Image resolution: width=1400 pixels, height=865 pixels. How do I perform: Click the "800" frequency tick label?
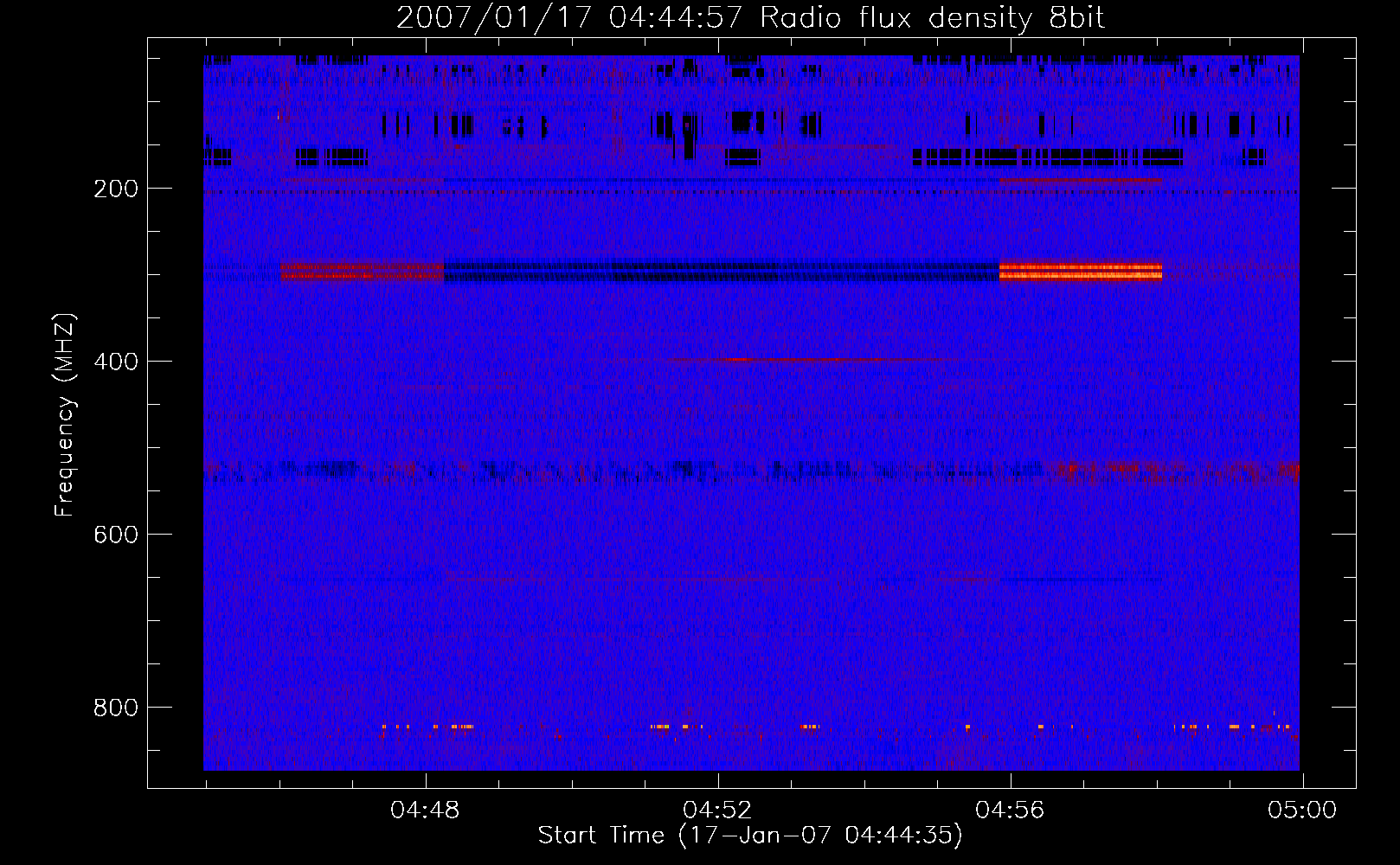pyautogui.click(x=116, y=708)
